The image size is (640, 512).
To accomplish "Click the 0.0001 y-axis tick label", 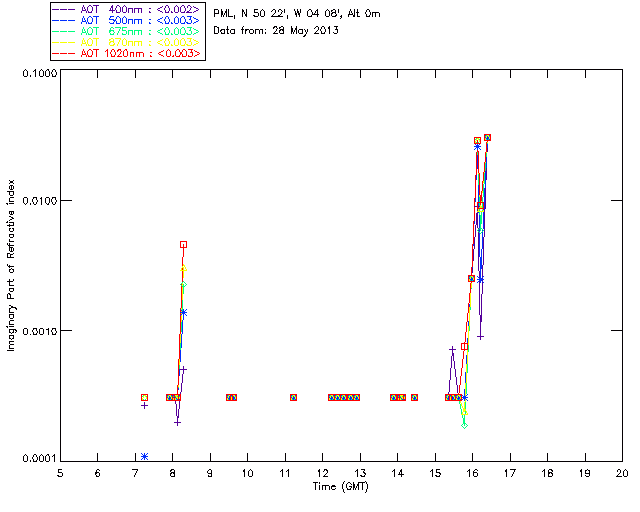I will coord(40,459).
